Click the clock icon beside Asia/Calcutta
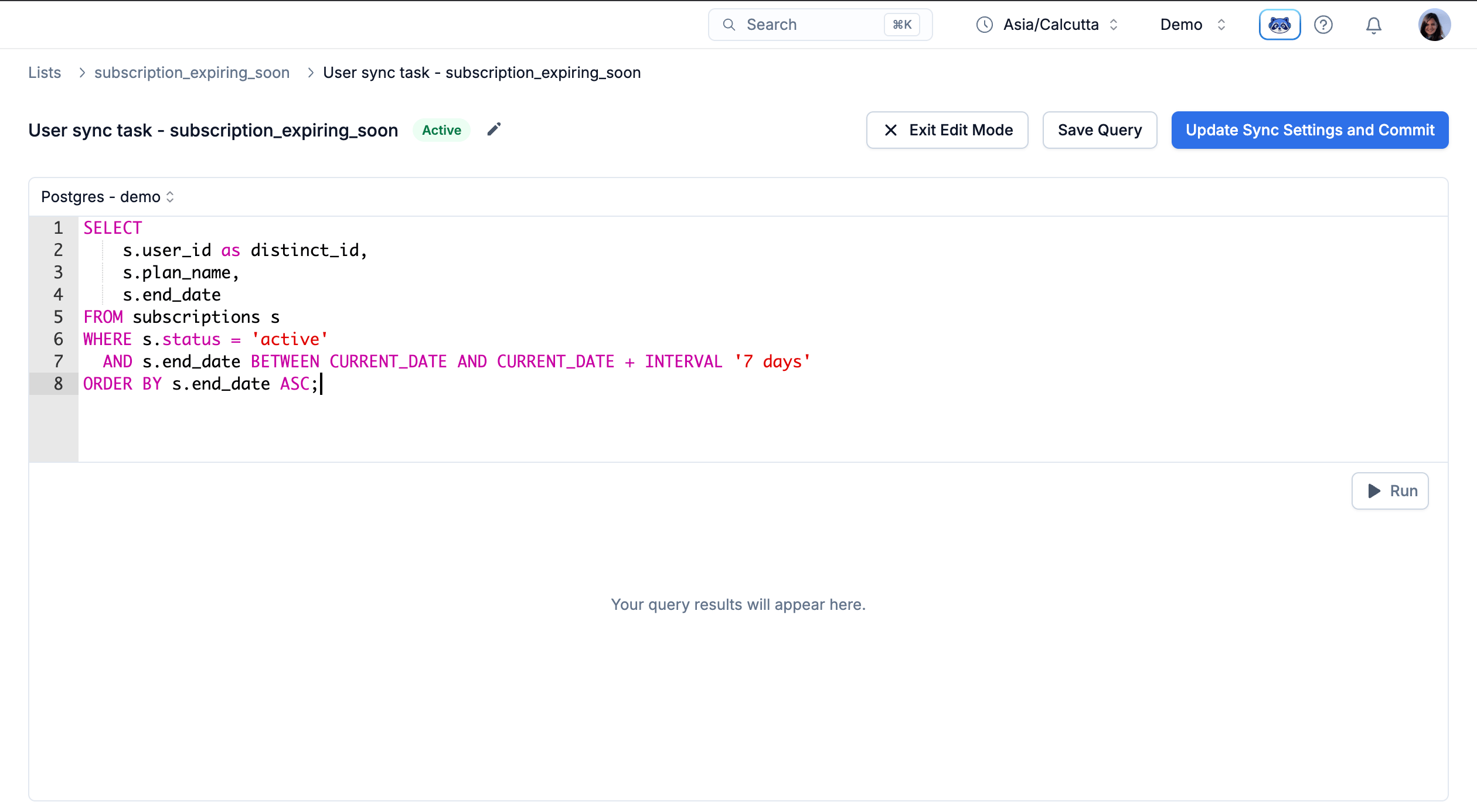The width and height of the screenshot is (1477, 812). click(985, 25)
